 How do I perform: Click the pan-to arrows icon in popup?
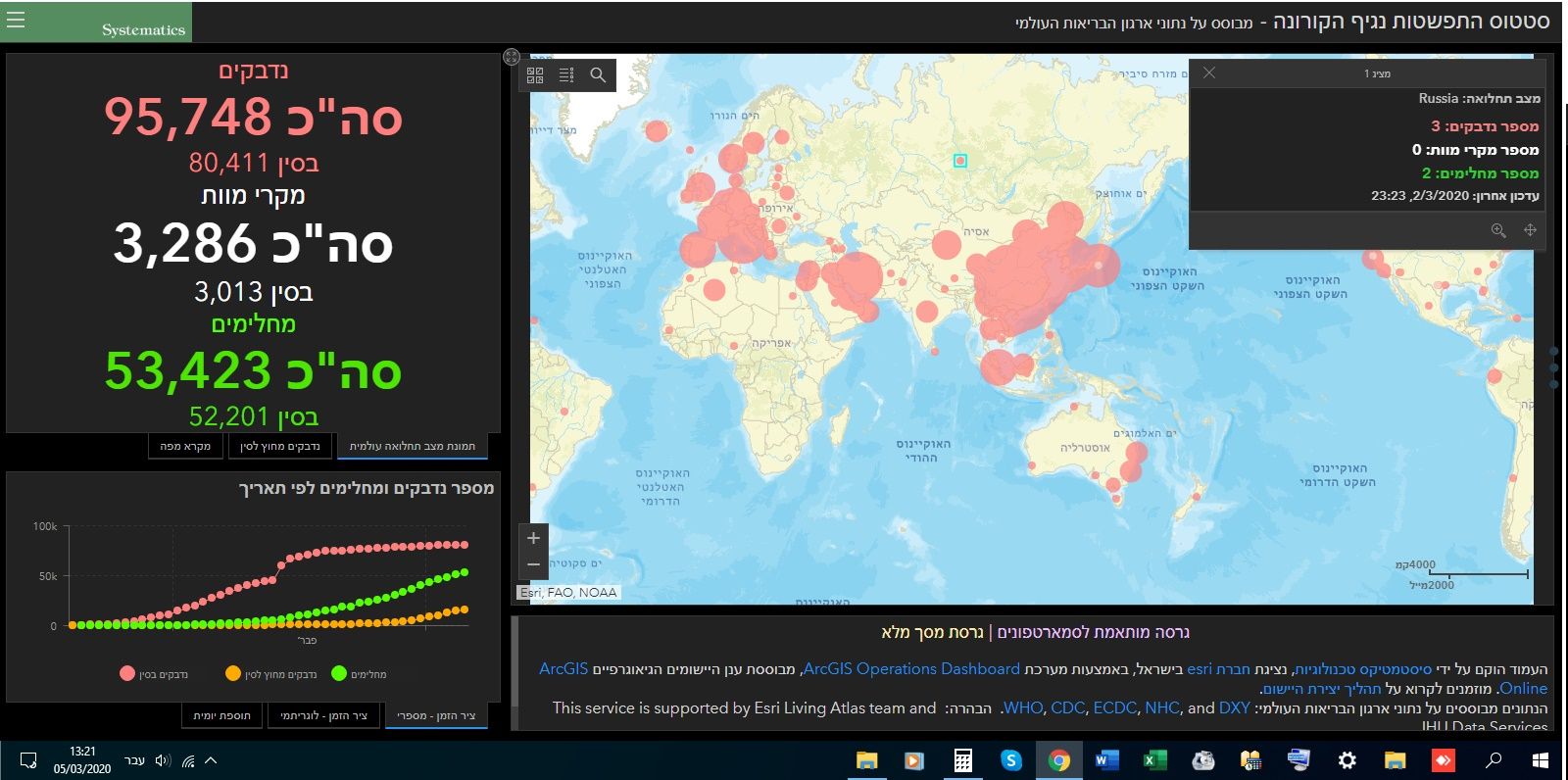(1530, 230)
